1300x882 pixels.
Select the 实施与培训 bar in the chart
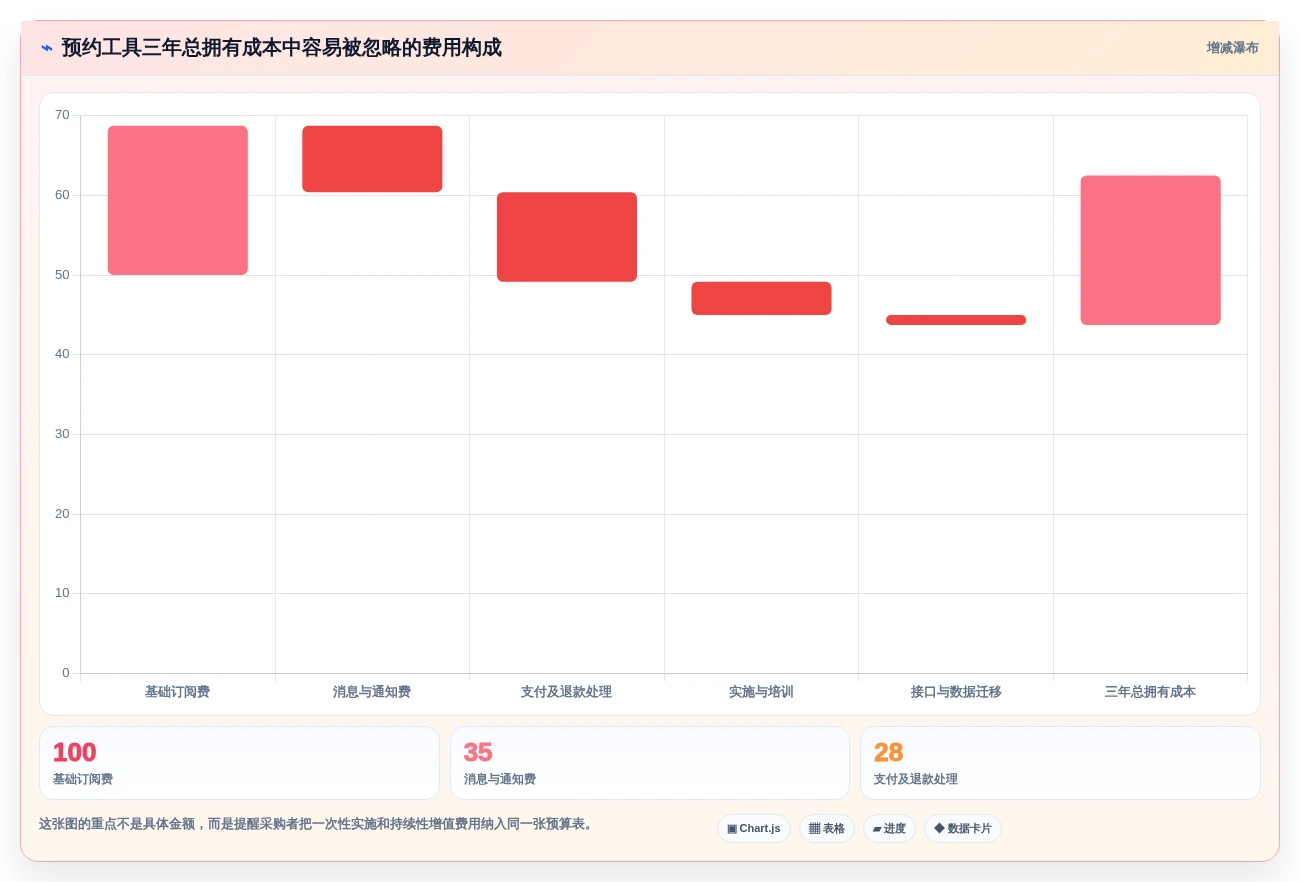point(761,298)
